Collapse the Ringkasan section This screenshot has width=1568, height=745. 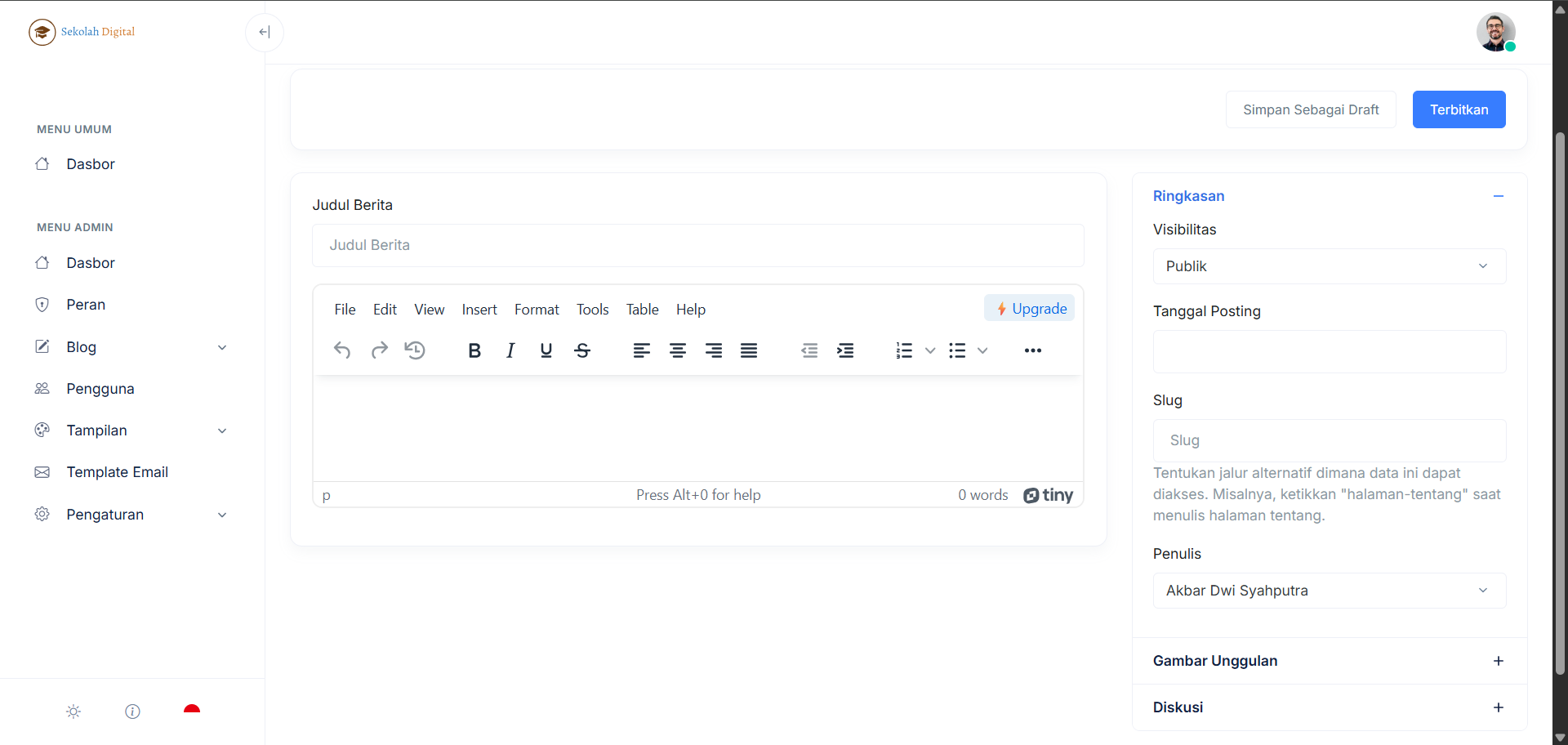point(1498,196)
